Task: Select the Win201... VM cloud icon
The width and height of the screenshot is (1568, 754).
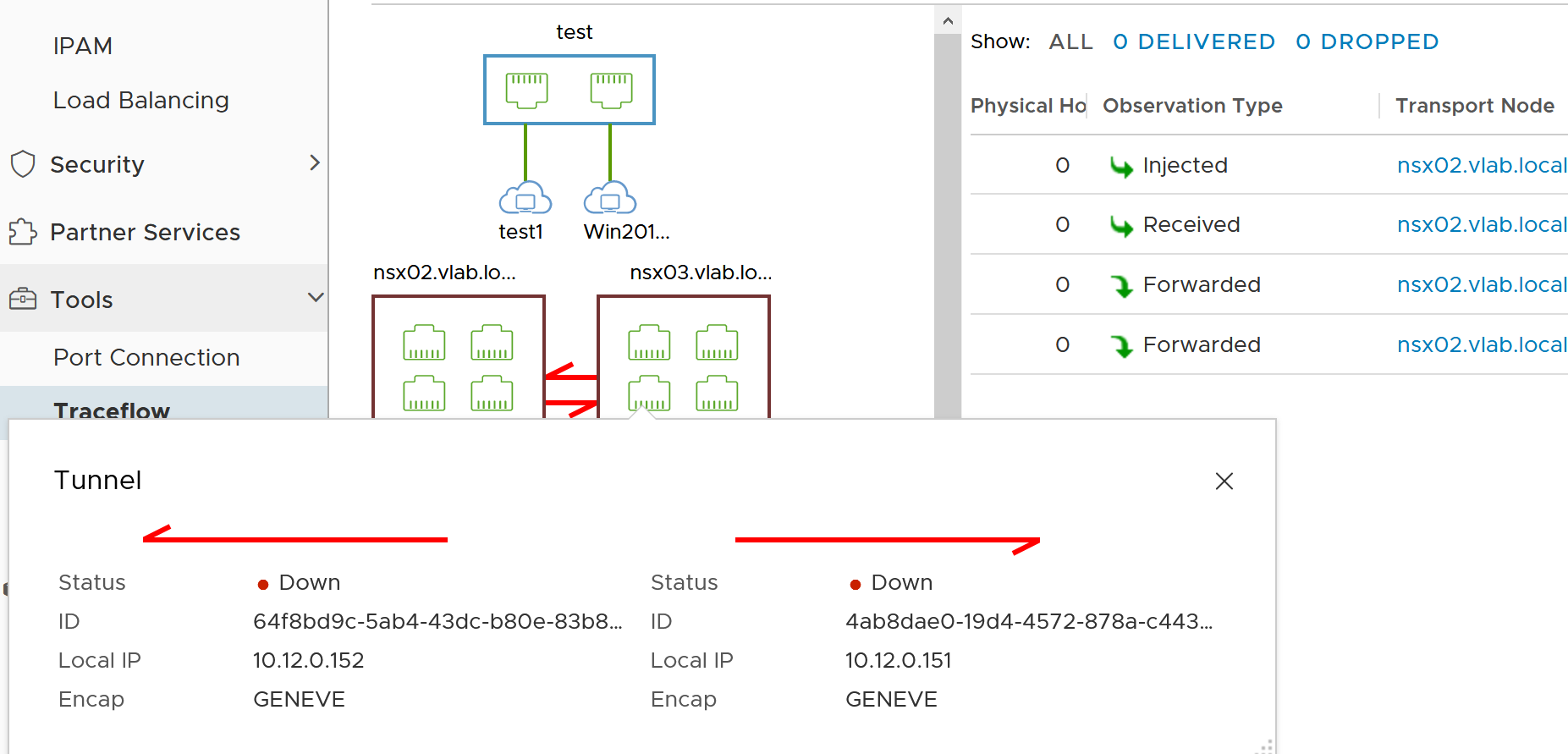Action: (610, 197)
